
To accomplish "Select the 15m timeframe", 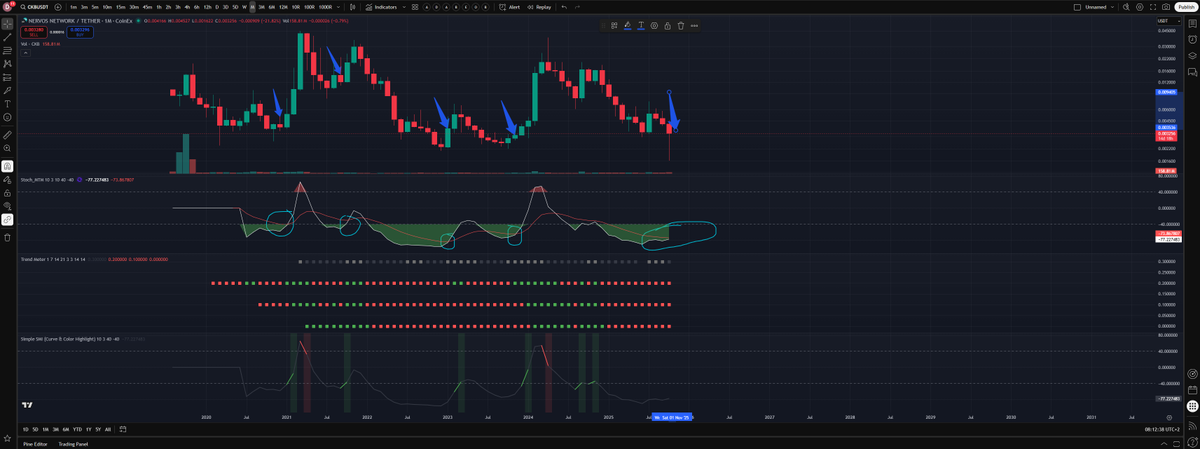I will click(119, 7).
